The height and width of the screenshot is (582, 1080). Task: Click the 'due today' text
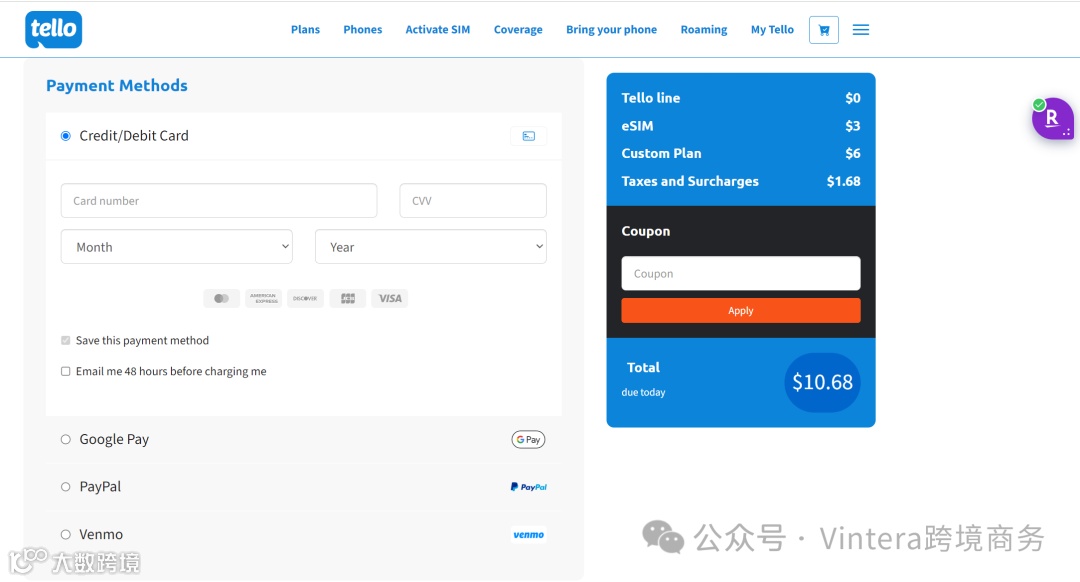pyautogui.click(x=643, y=393)
